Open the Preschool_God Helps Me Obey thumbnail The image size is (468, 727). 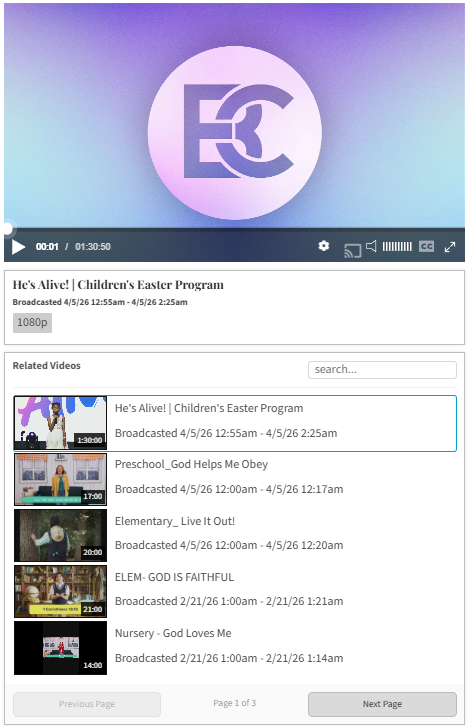coord(60,479)
